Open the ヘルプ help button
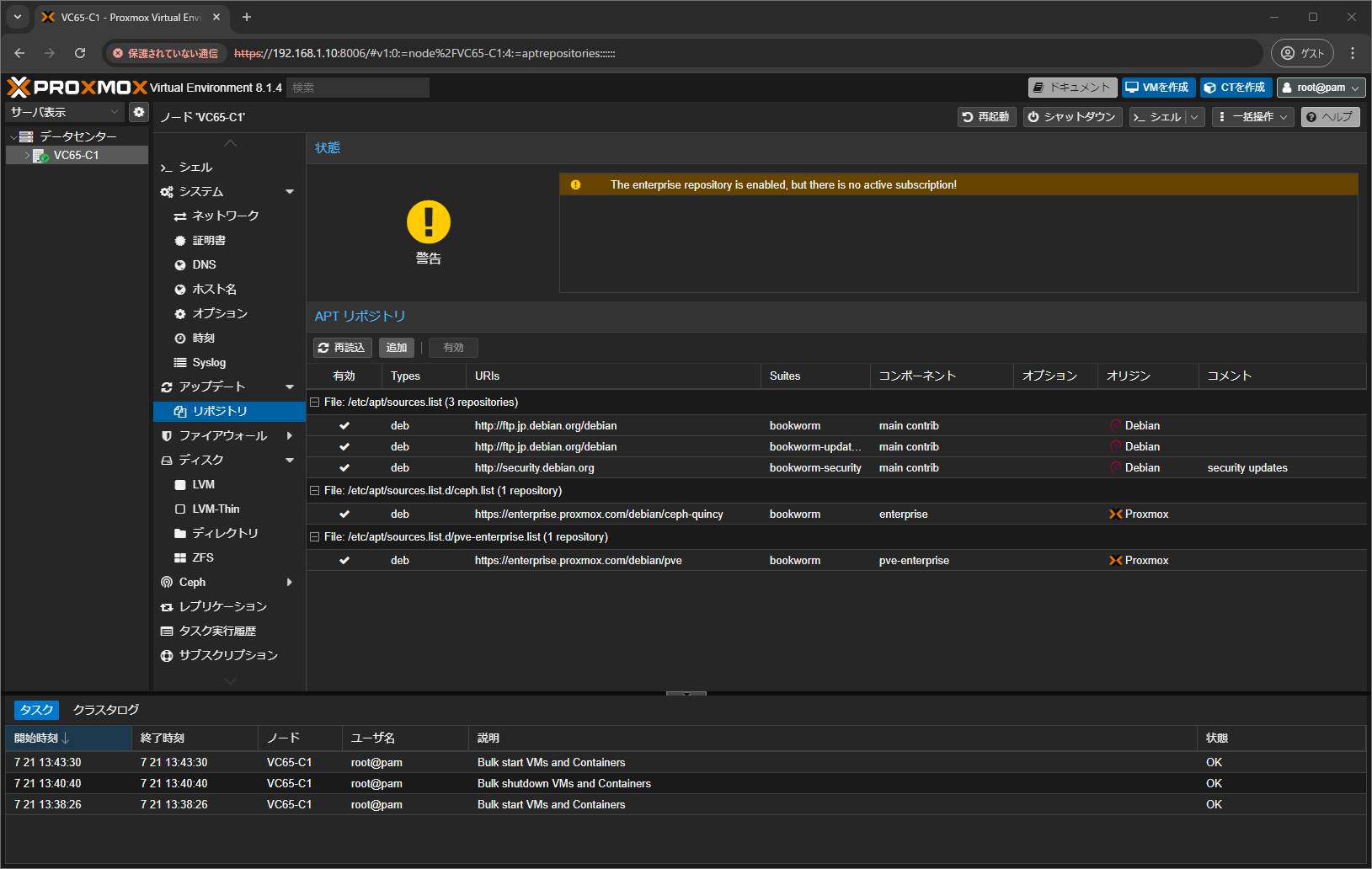 click(1331, 117)
